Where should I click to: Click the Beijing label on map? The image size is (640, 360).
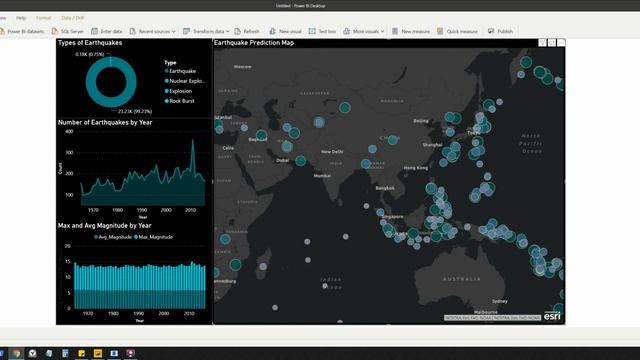[421, 121]
